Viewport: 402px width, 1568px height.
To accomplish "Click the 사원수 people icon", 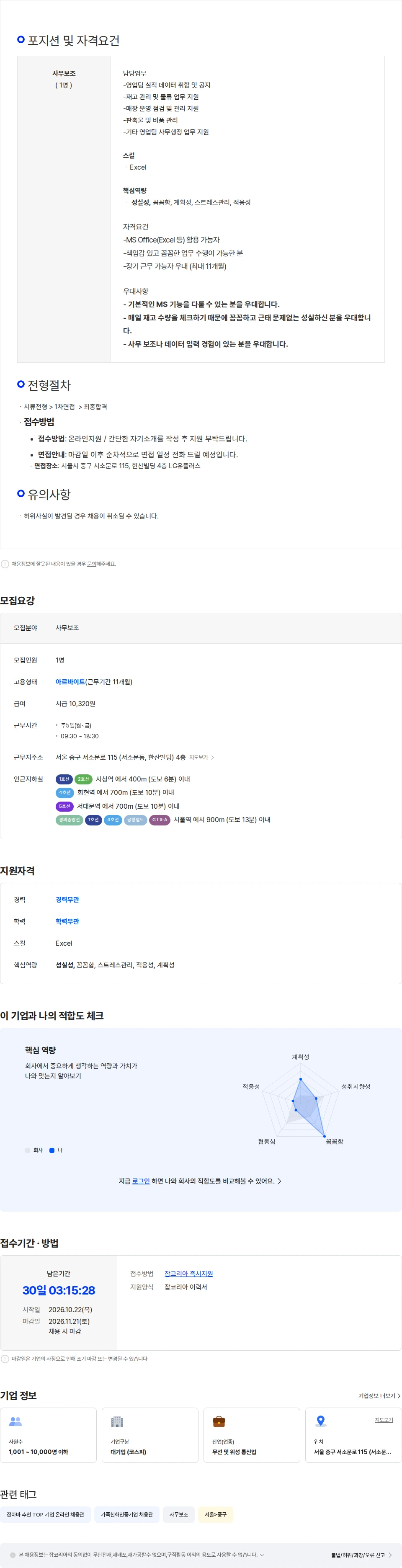I will coord(16,1421).
